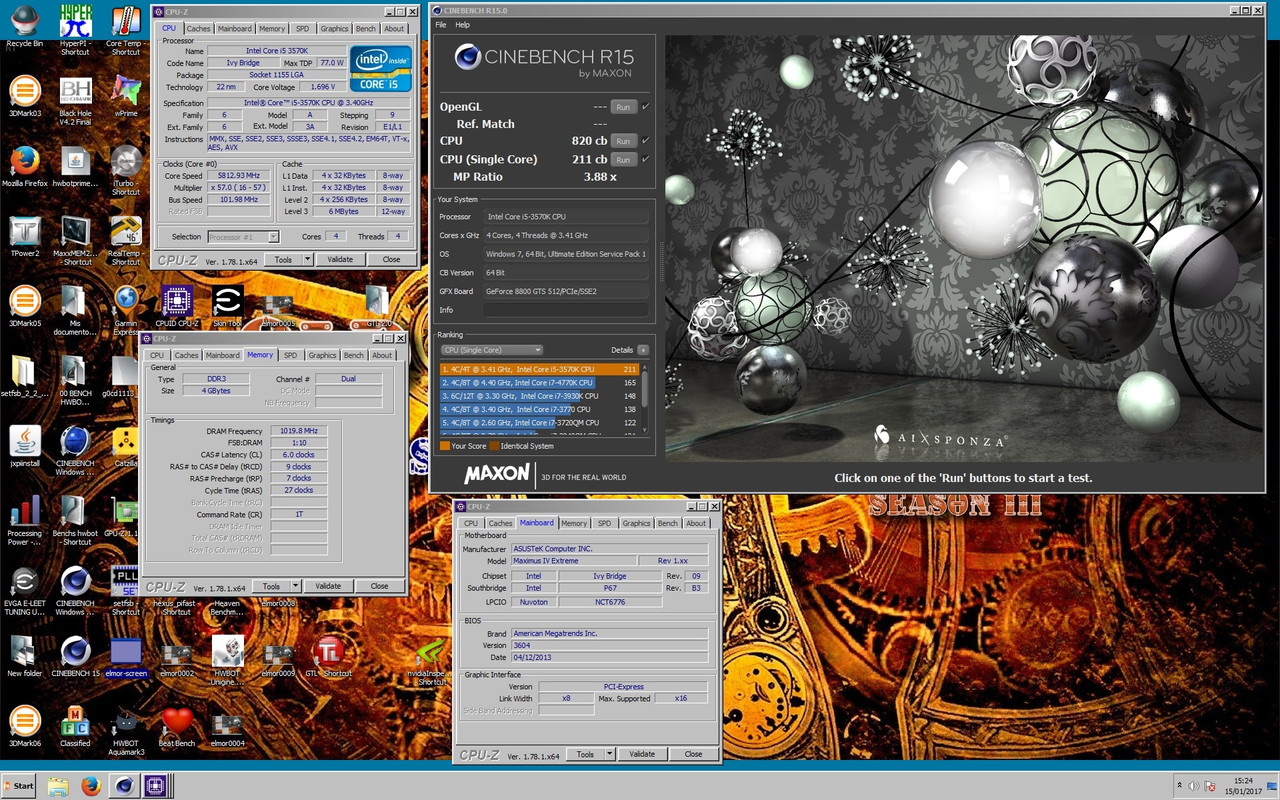Toggle the CPU Single Core test checkmark

click(x=645, y=159)
